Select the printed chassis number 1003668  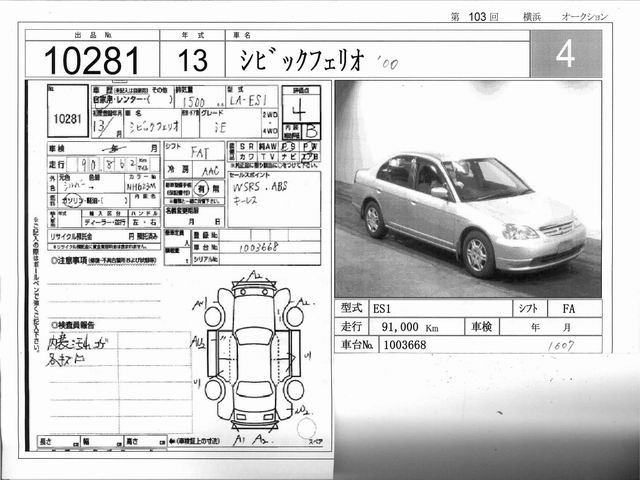point(405,345)
